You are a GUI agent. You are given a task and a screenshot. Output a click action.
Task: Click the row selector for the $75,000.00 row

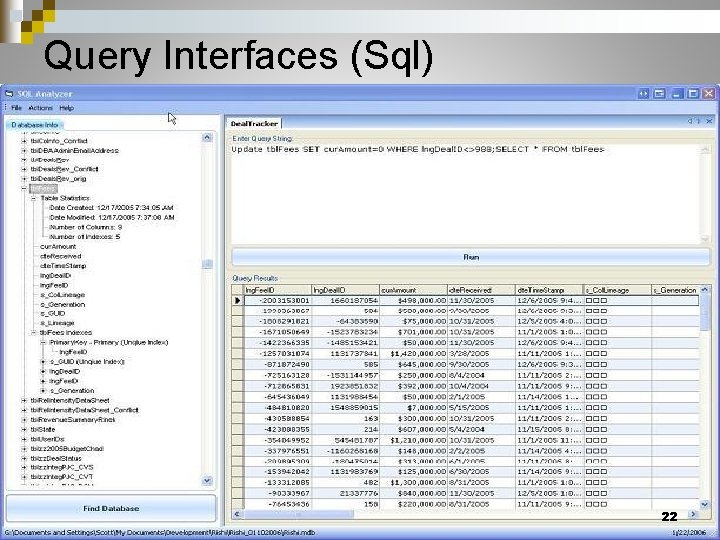(x=237, y=321)
